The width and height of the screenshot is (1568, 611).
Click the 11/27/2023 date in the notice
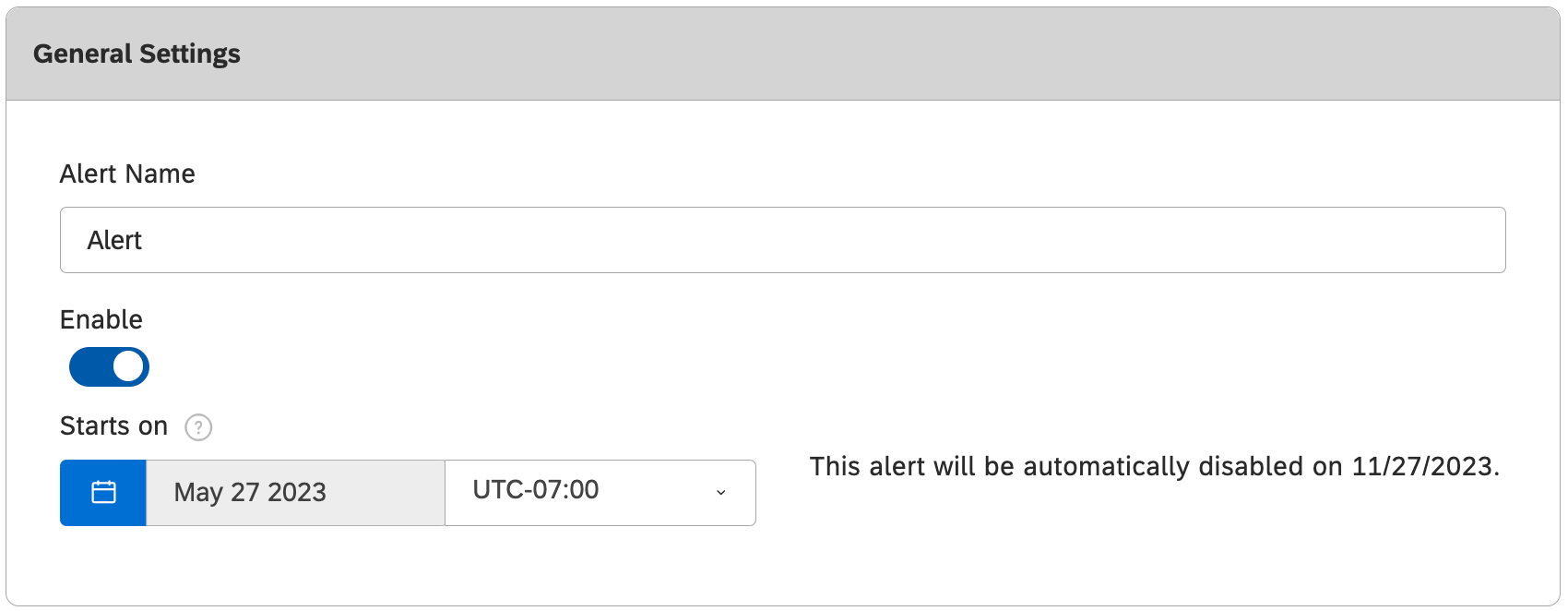(1421, 466)
